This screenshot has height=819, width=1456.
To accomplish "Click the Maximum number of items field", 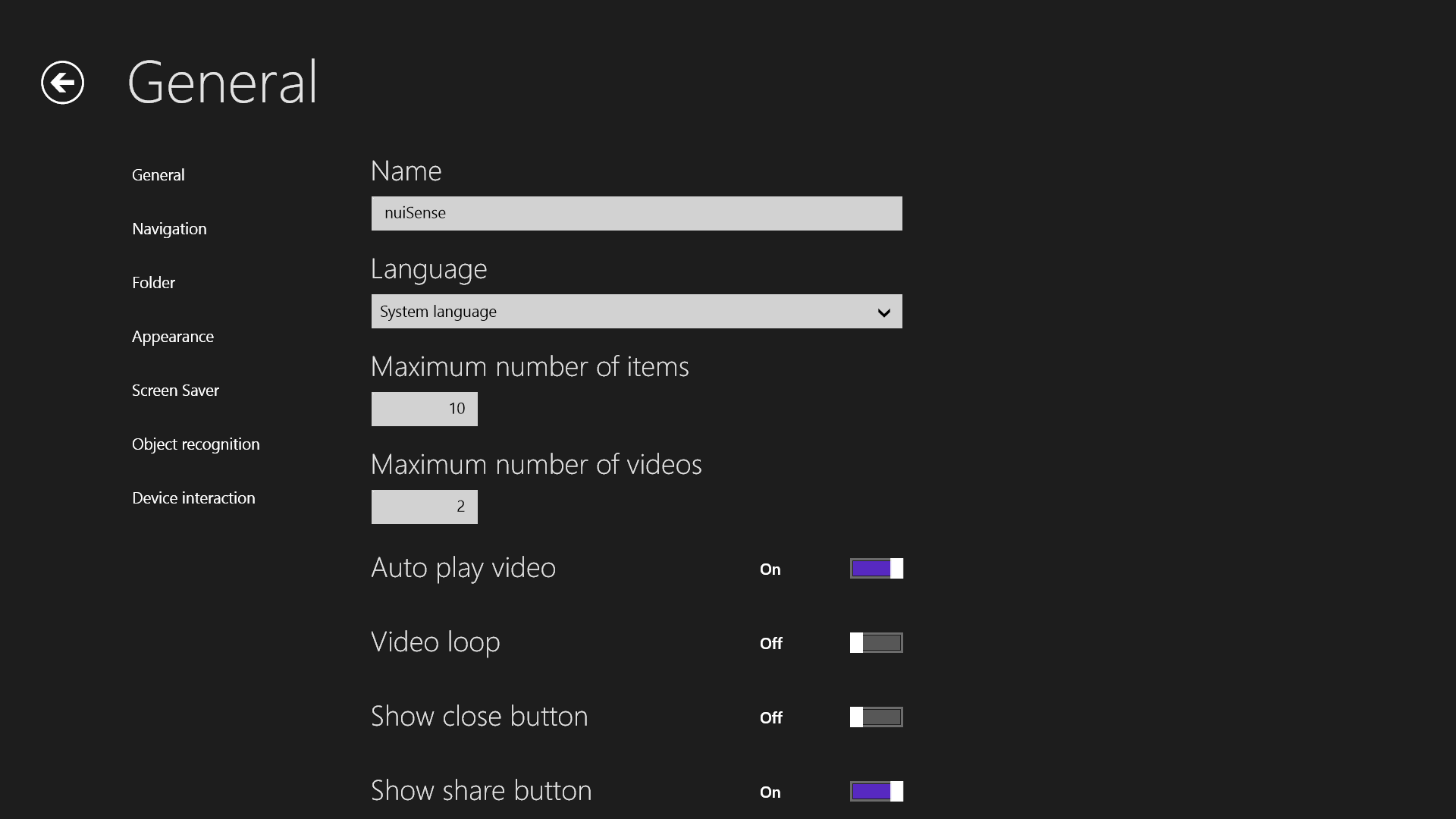I will click(424, 409).
